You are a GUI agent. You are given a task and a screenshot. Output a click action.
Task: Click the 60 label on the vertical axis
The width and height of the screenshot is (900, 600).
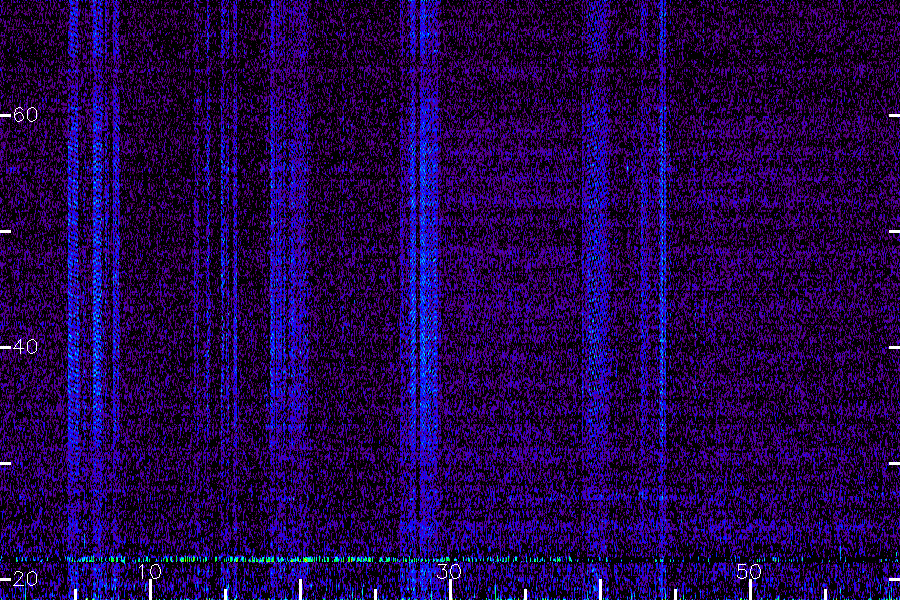click(x=25, y=115)
